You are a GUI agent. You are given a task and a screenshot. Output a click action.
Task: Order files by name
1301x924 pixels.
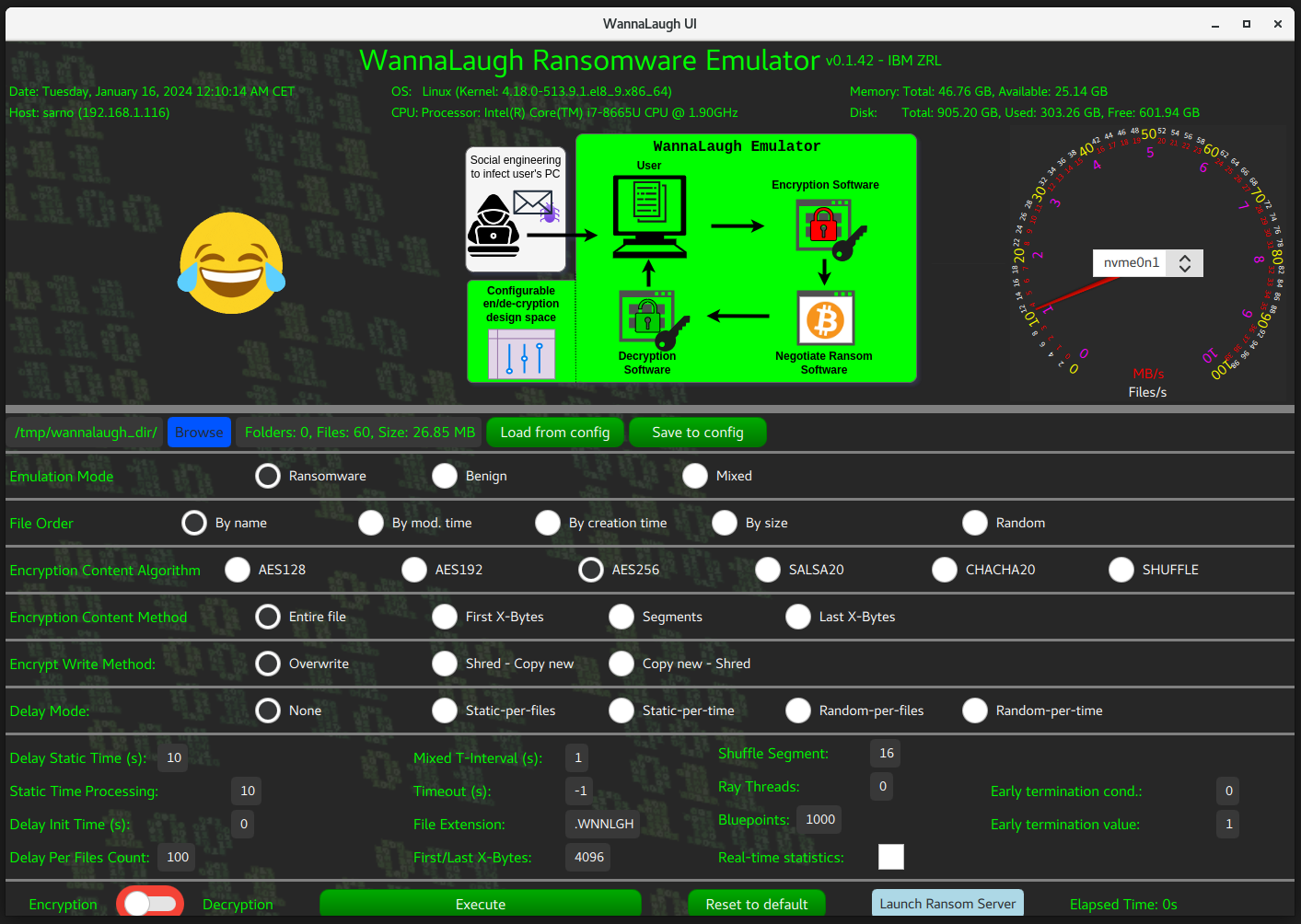coord(194,523)
